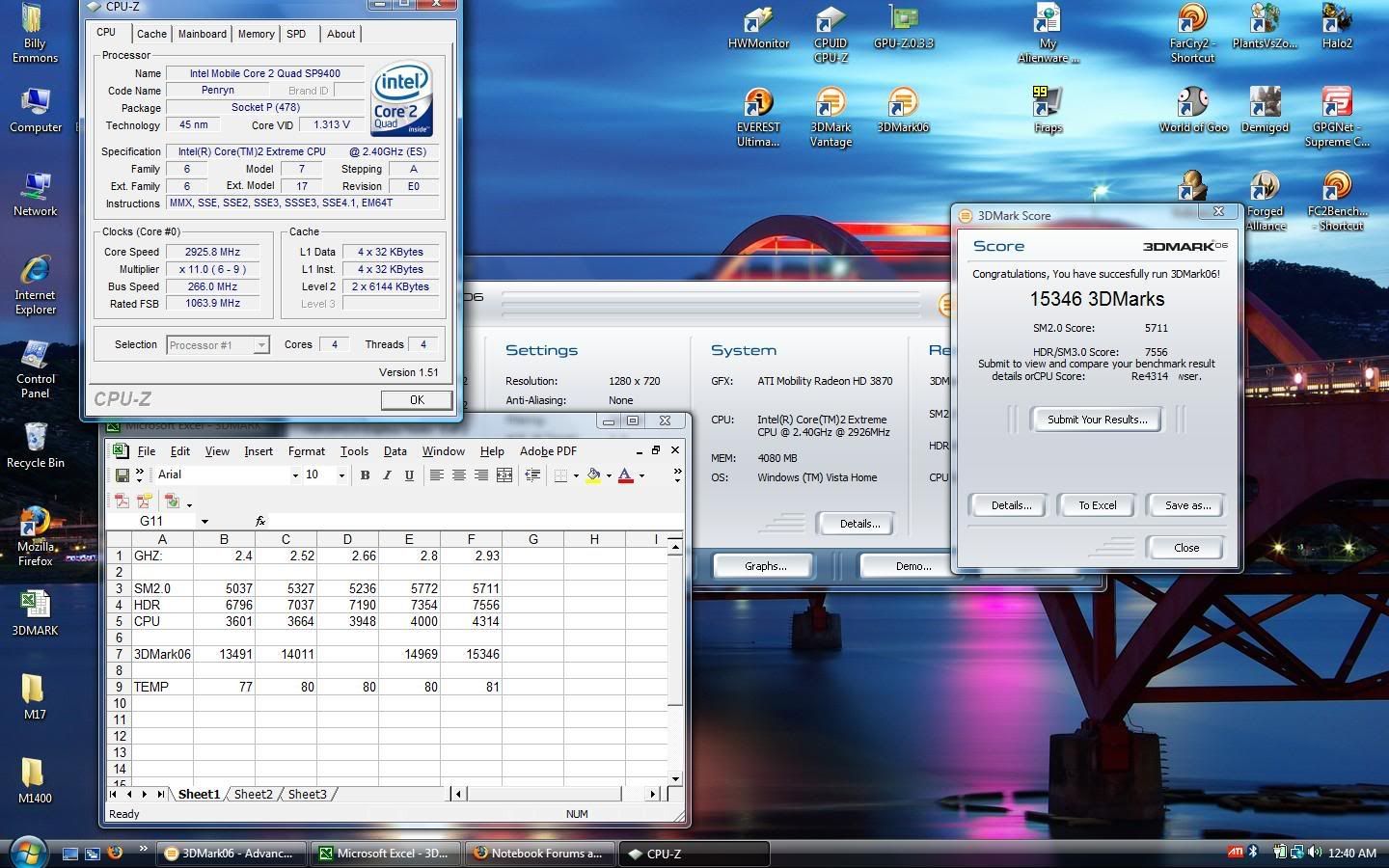
Task: Align text right in Excel
Action: pos(480,475)
